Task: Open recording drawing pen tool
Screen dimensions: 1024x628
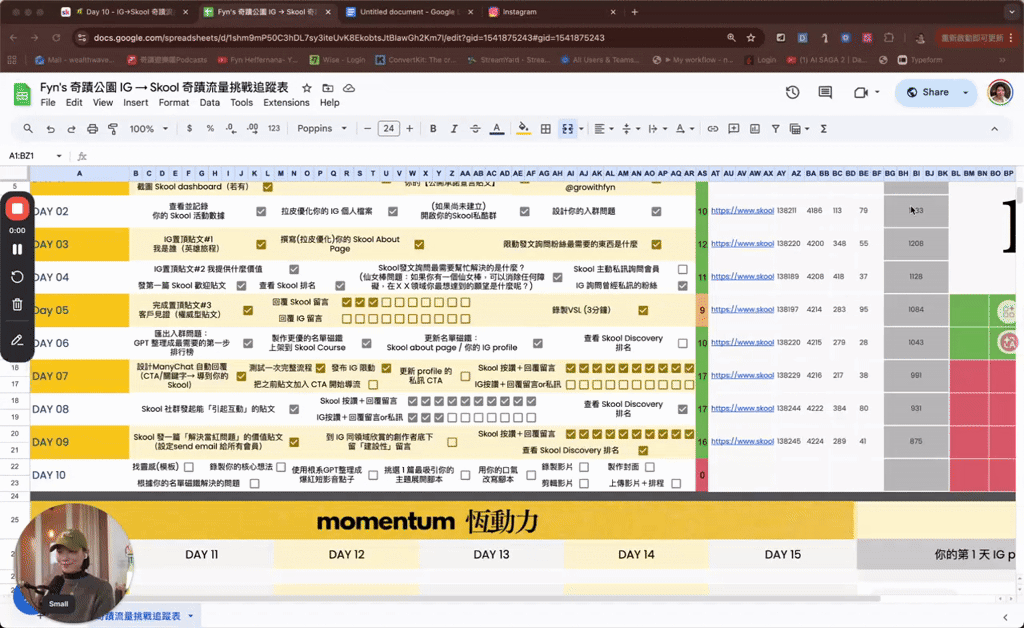Action: coord(17,339)
